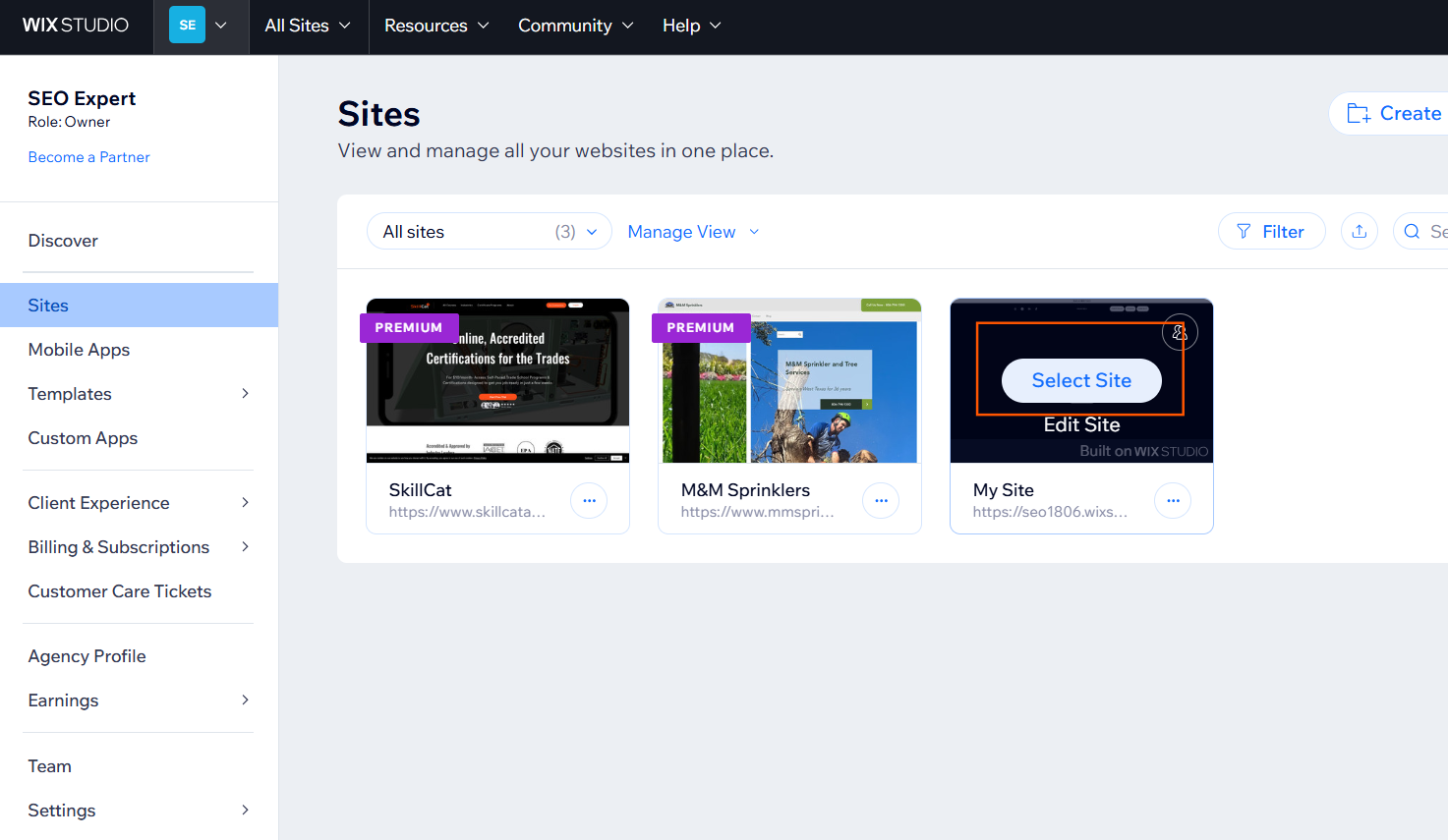Screen dimensions: 1448x840
Task: Open the SE account avatar menu
Action: click(187, 25)
